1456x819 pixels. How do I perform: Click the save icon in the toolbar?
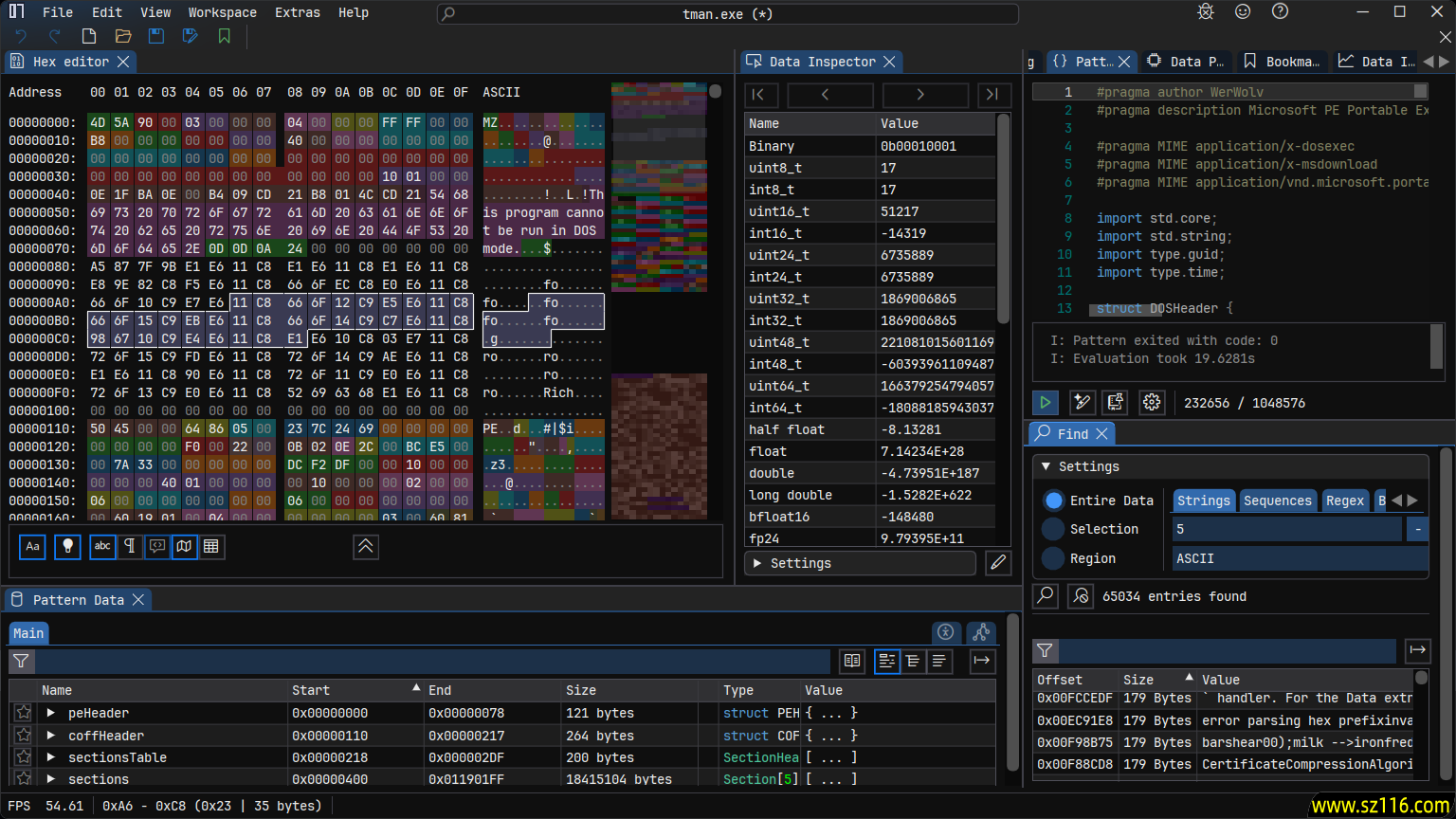(x=156, y=36)
